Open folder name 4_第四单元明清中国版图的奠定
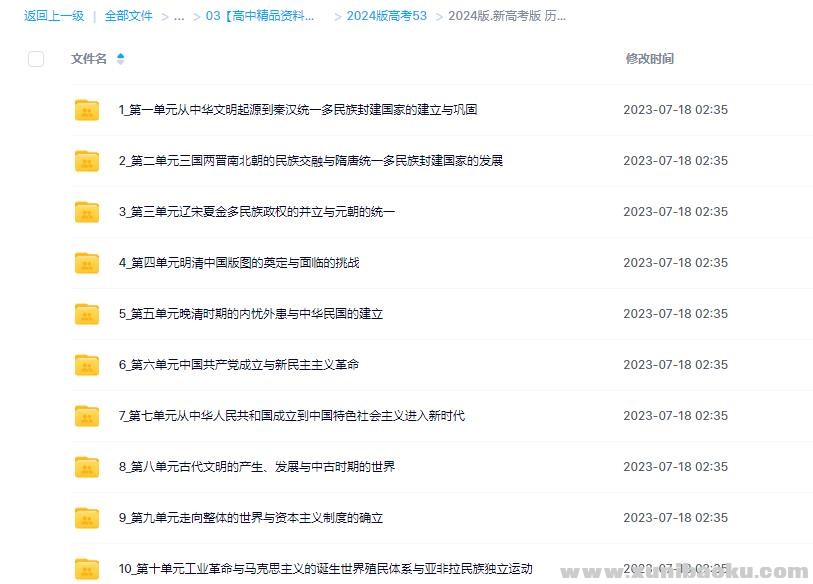The height and width of the screenshot is (584, 813). (x=238, y=263)
